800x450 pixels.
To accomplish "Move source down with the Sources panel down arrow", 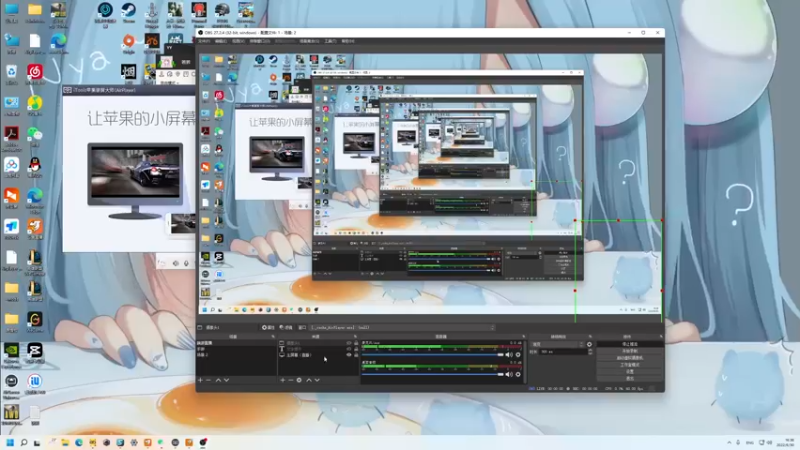I will 317,380.
